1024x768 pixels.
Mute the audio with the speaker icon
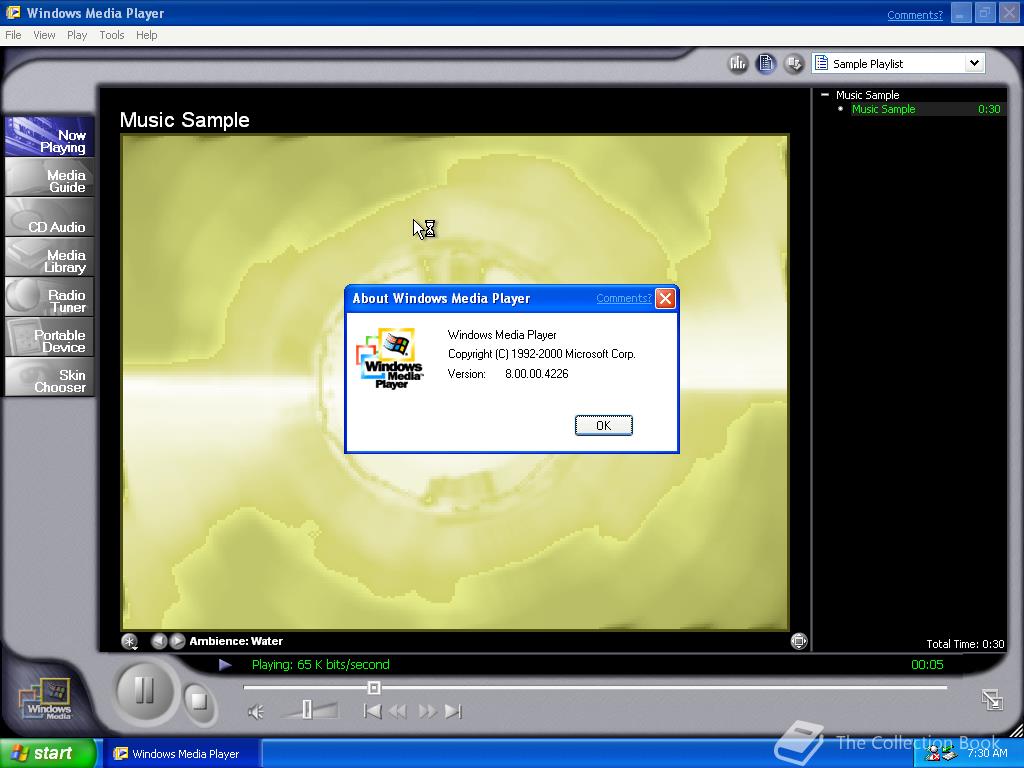click(x=256, y=712)
